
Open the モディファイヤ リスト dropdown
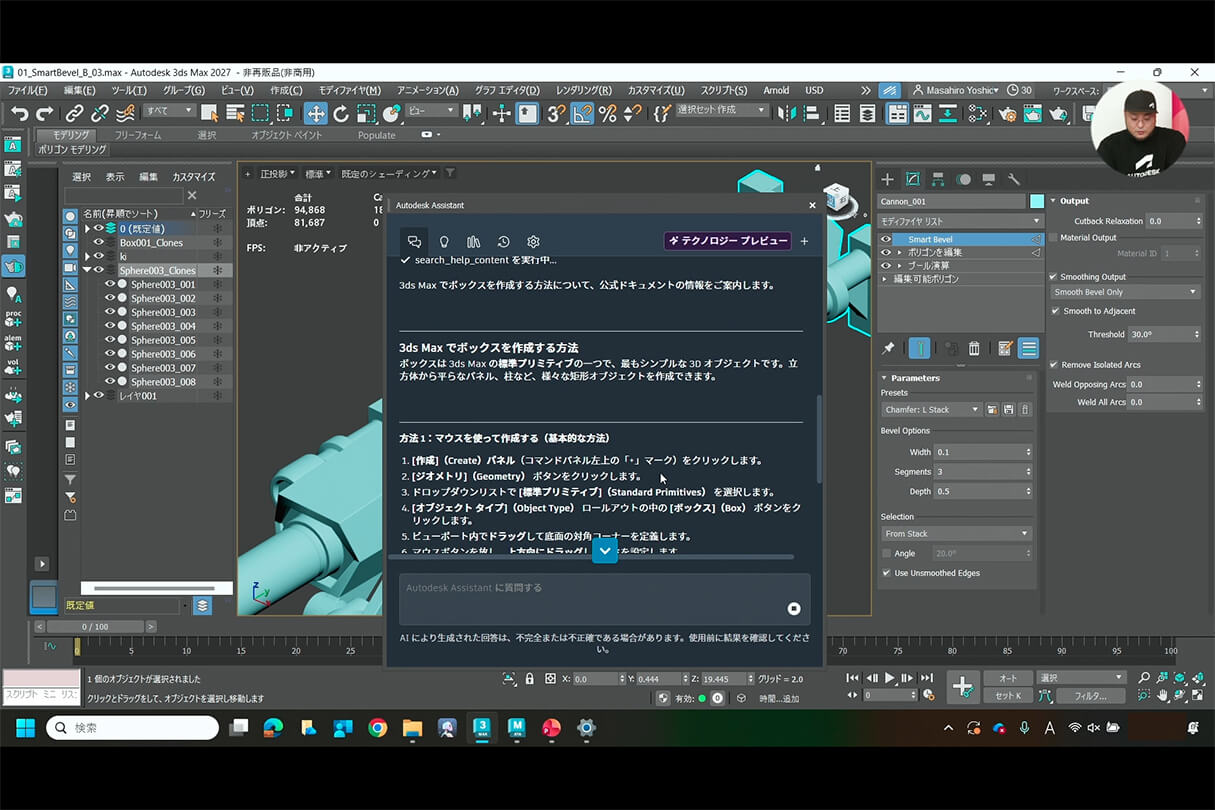coord(960,221)
